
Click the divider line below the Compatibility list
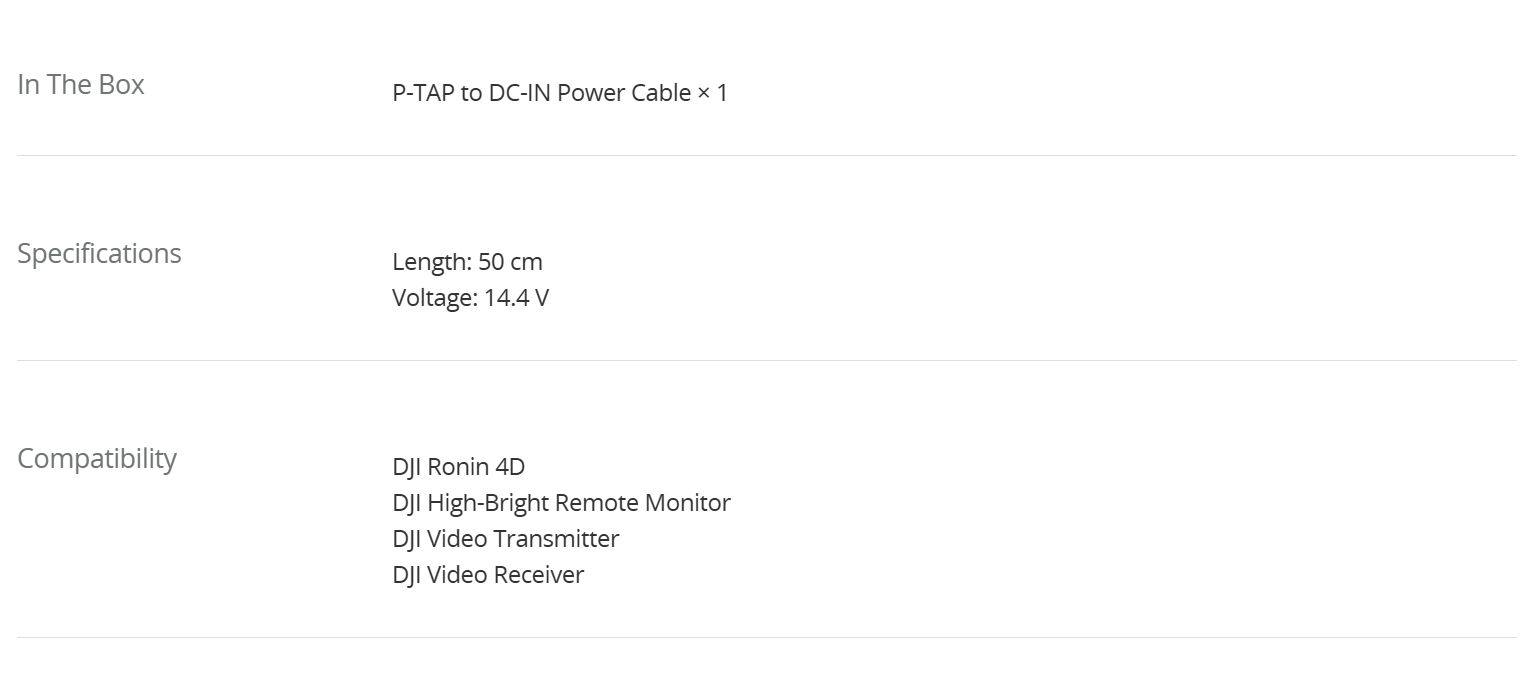767,637
